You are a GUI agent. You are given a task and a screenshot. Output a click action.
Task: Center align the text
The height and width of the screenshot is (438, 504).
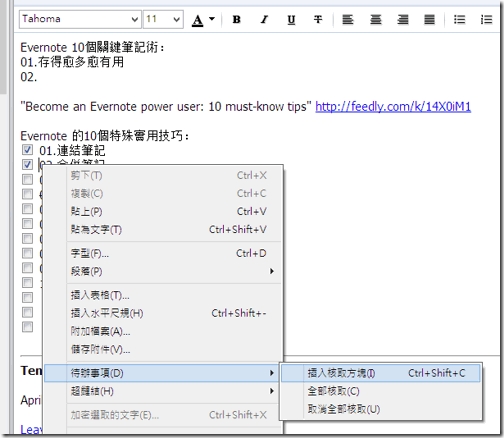coord(376,20)
